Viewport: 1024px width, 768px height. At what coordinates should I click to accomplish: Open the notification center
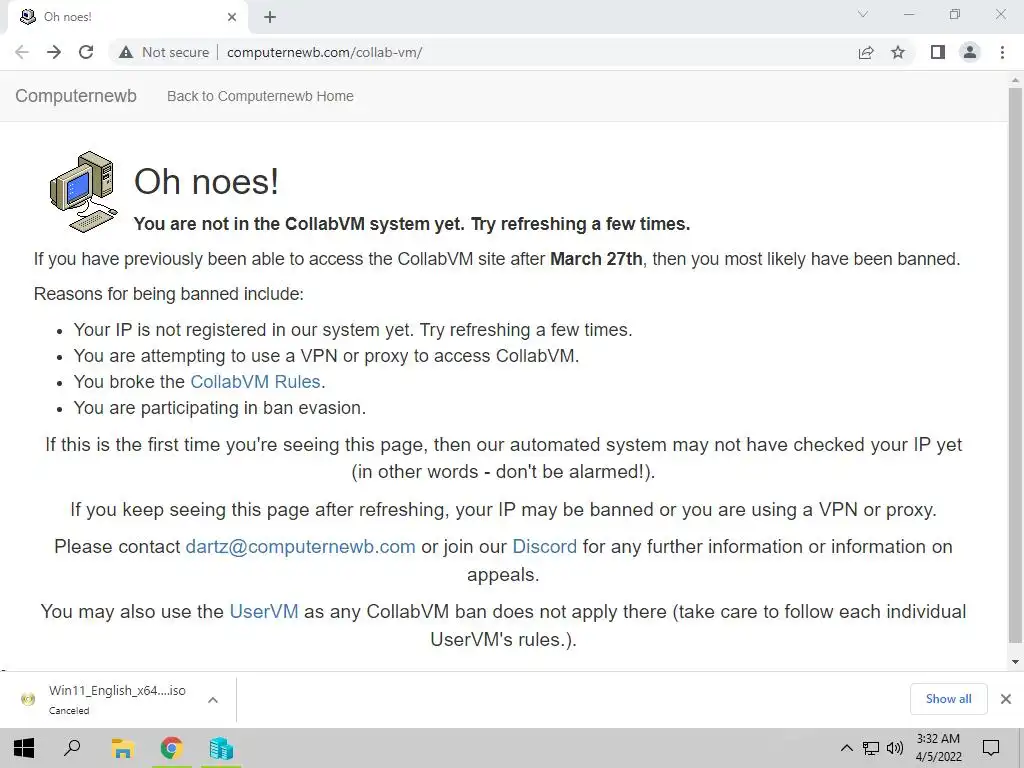pos(991,748)
